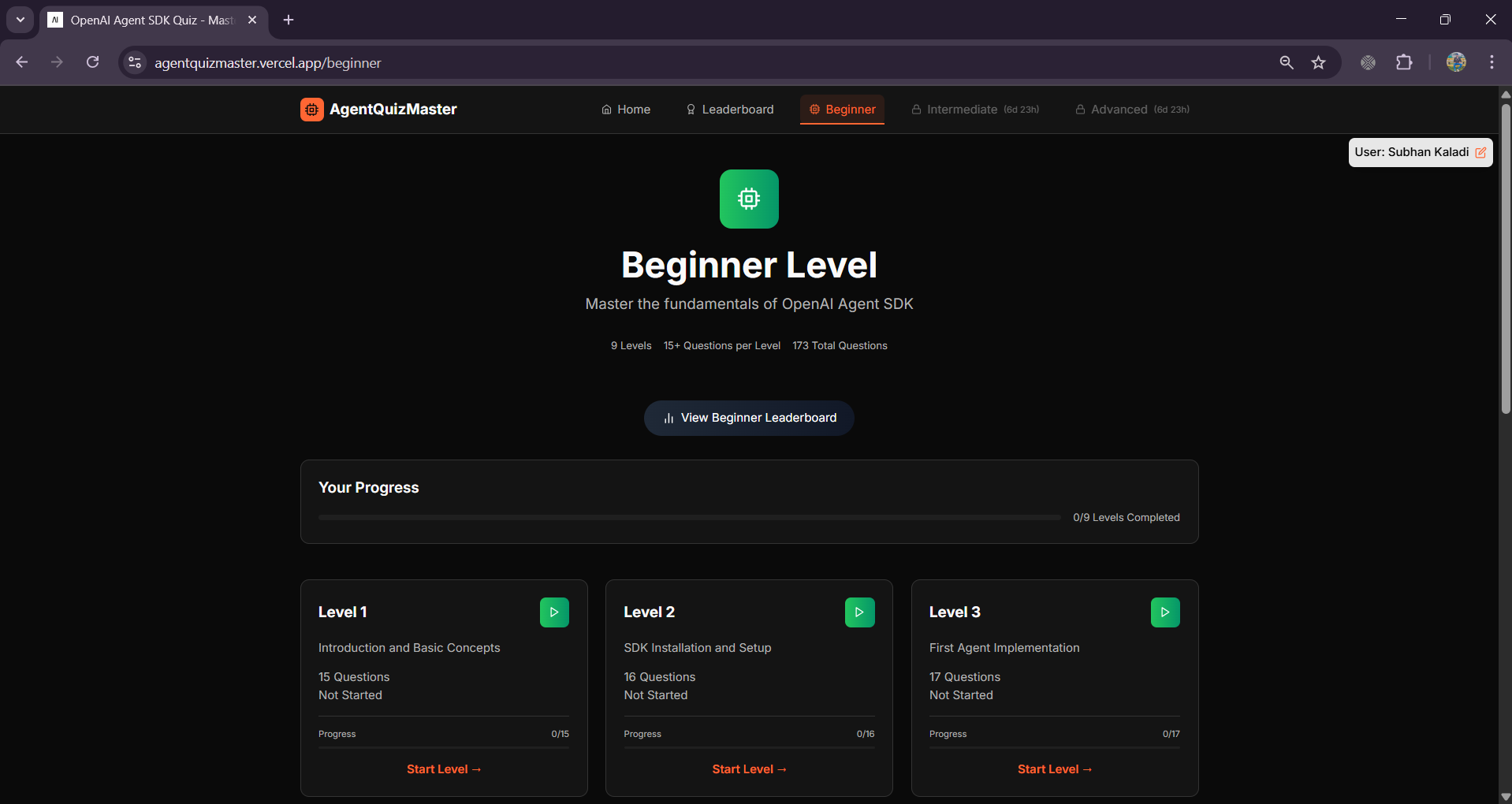1512x804 pixels.
Task: Click the scrollbar down arrow
Action: (1506, 797)
